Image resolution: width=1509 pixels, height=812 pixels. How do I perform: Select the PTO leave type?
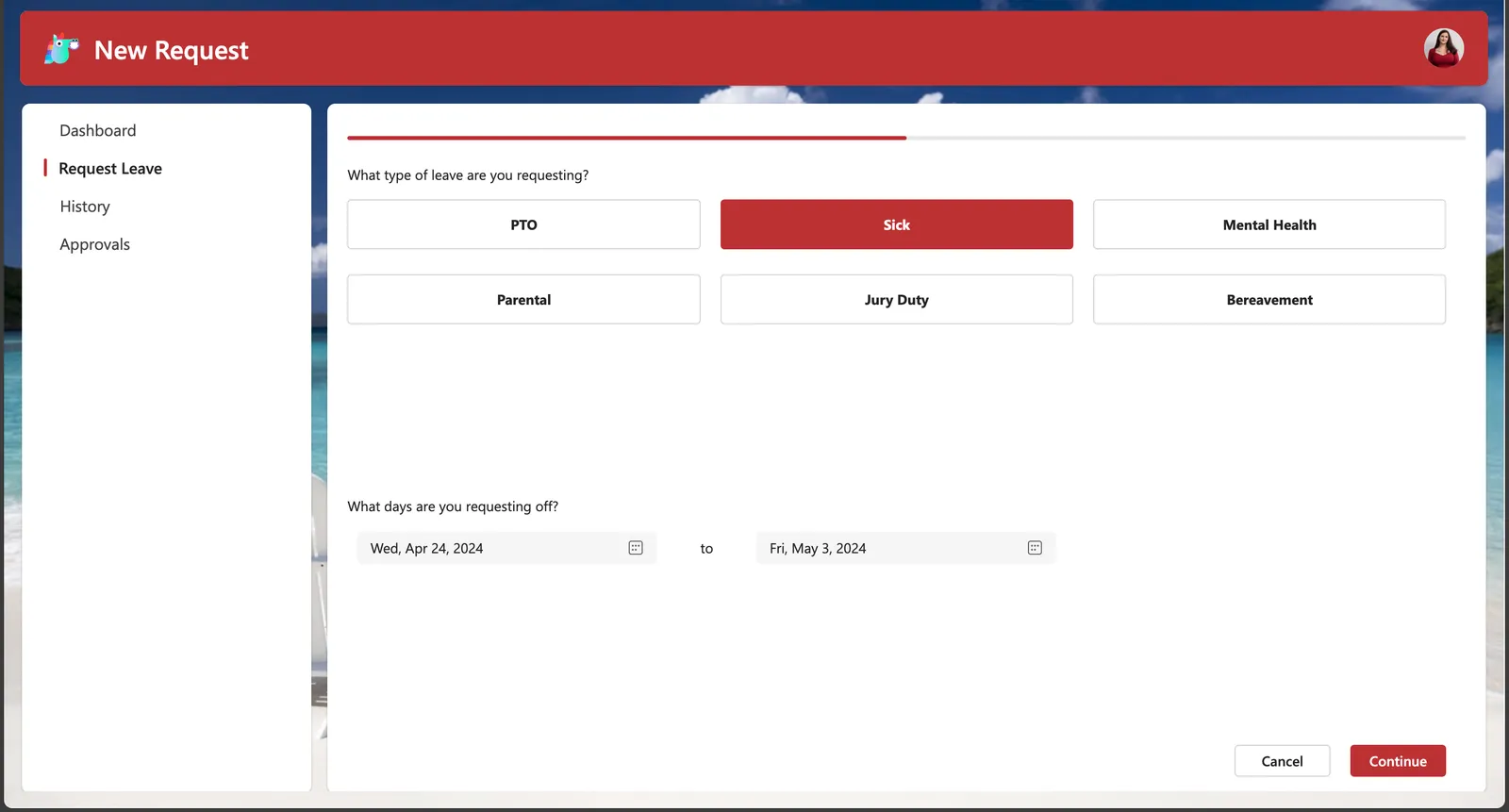pos(523,224)
